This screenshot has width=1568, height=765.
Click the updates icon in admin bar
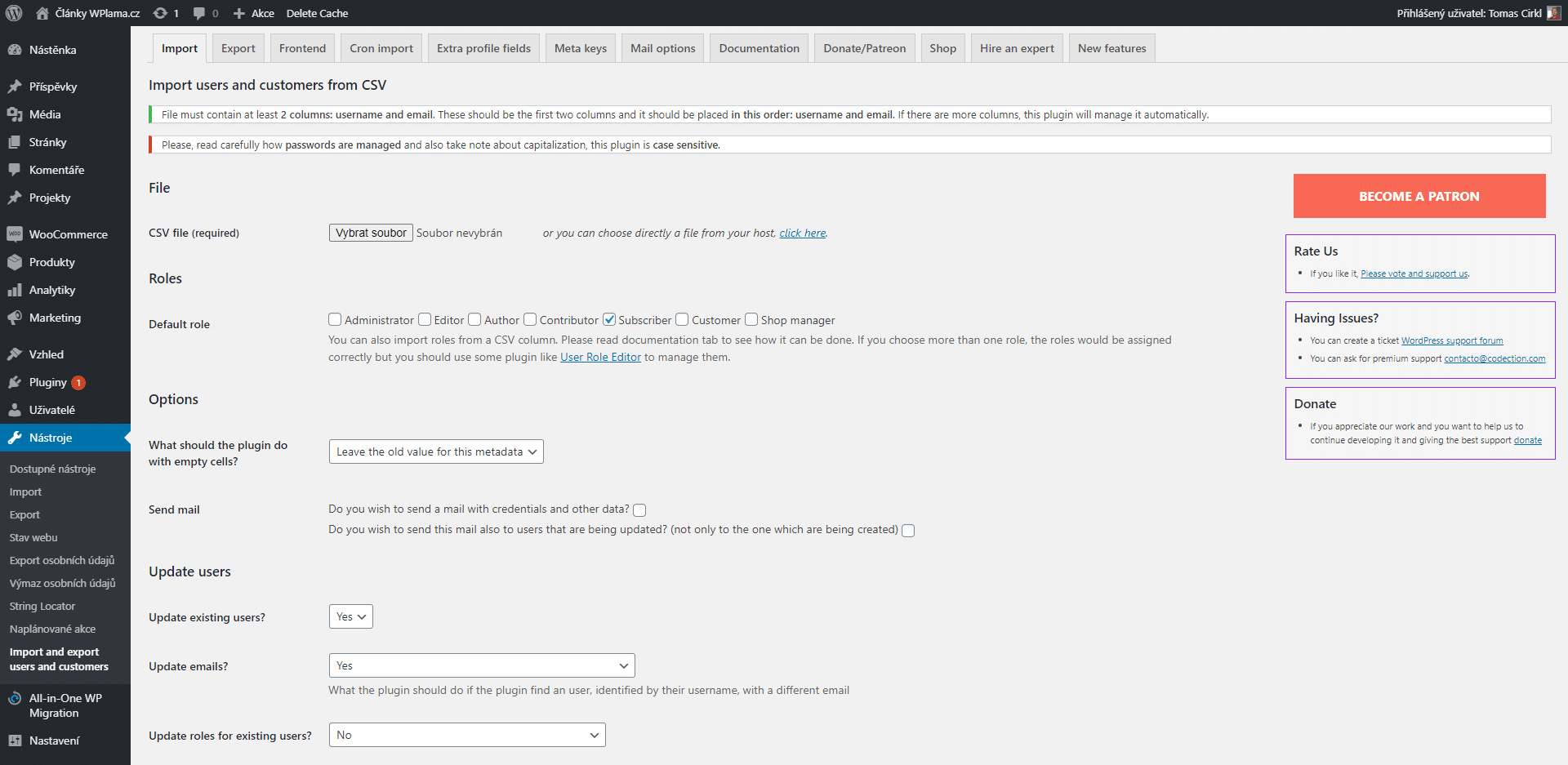pyautogui.click(x=160, y=13)
